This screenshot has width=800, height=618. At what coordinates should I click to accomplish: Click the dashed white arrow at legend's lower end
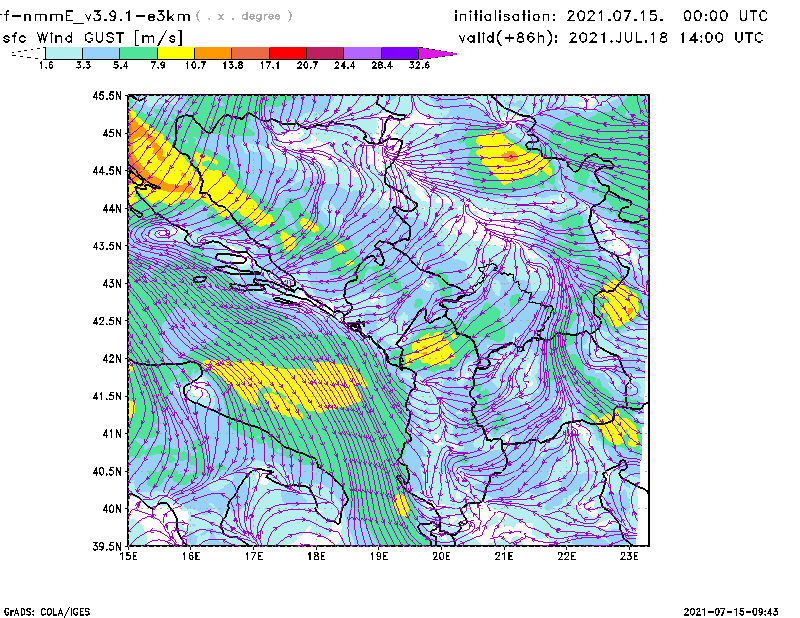click(x=28, y=53)
